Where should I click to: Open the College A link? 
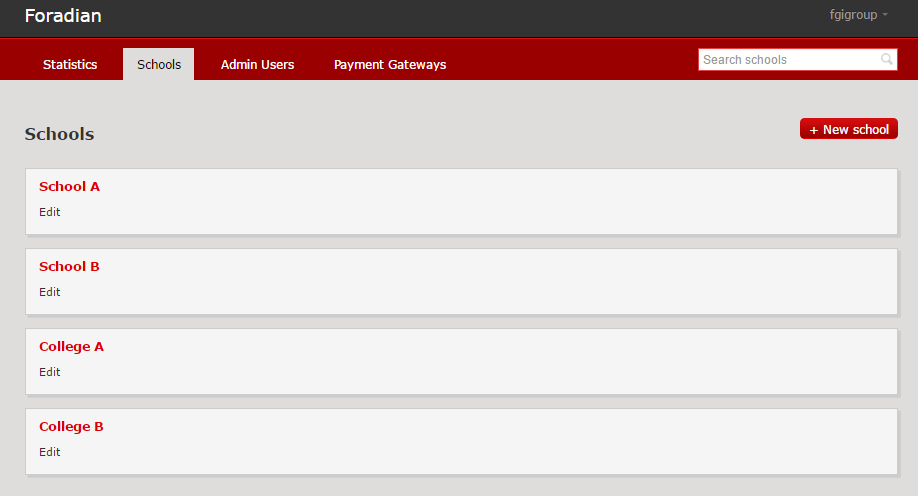click(x=71, y=346)
